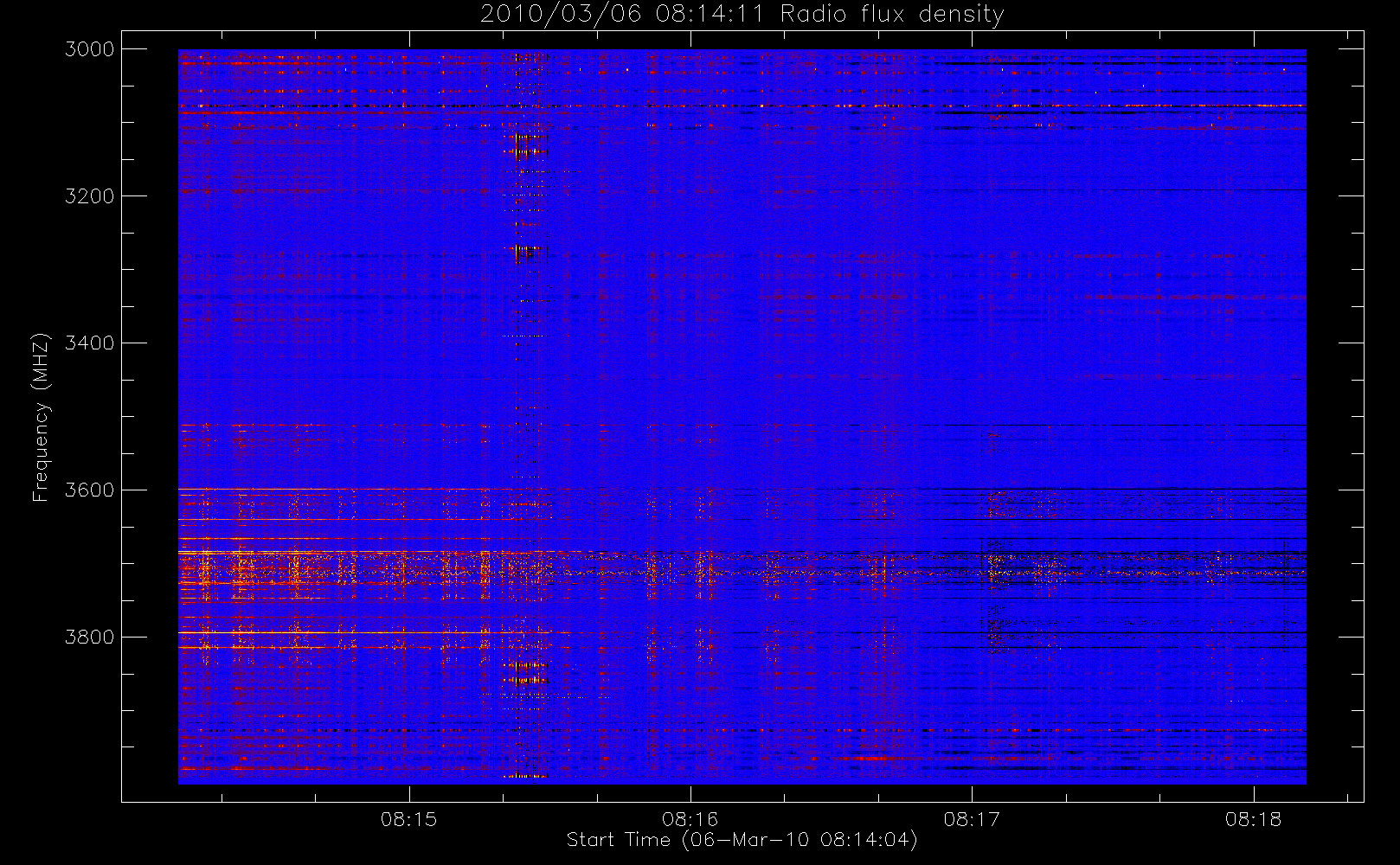Click the 08:18 time tick label
The width and height of the screenshot is (1400, 865).
[1253, 819]
